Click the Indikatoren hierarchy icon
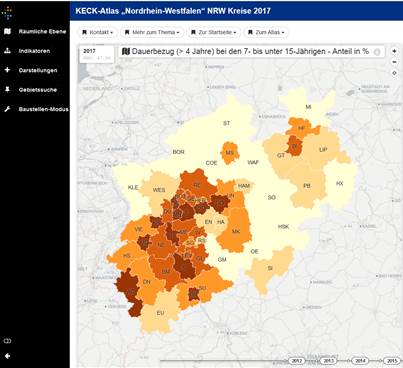 [x=7, y=51]
